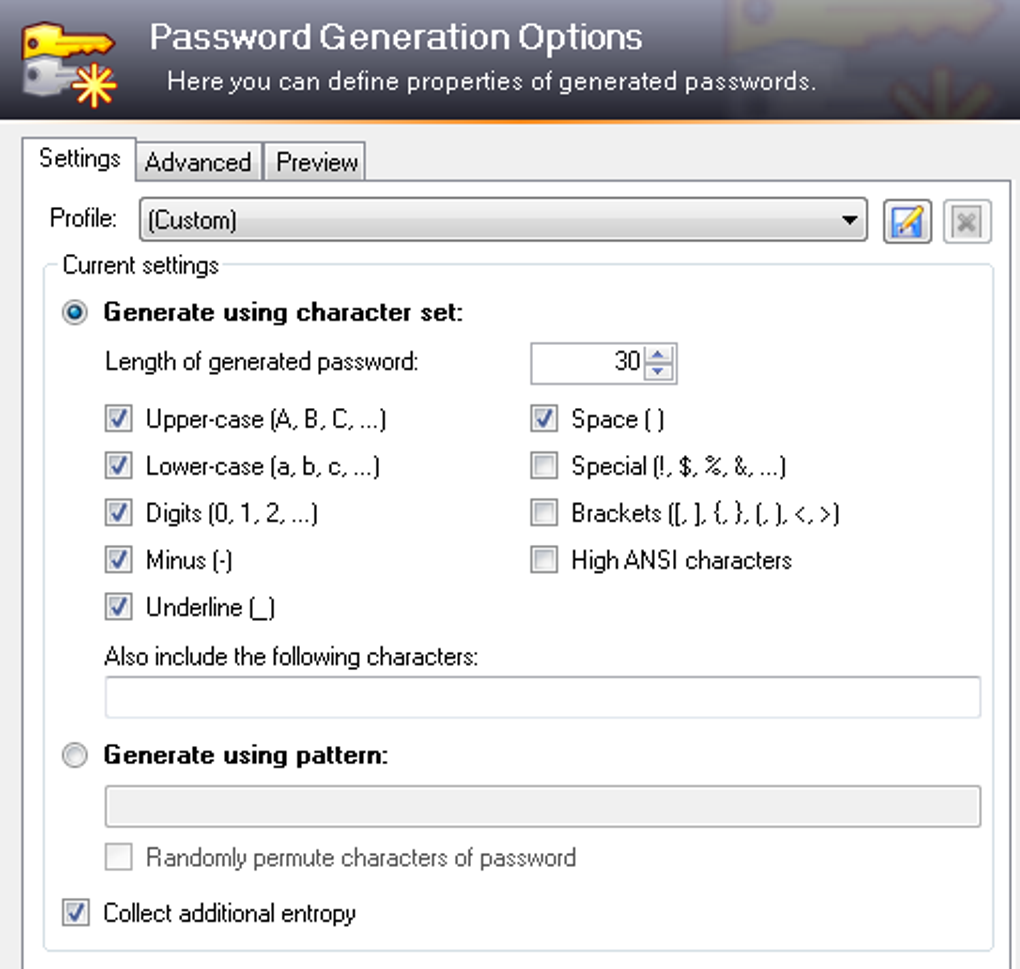The height and width of the screenshot is (969, 1020).
Task: Check High ANSI characters option
Action: pyautogui.click(x=544, y=560)
